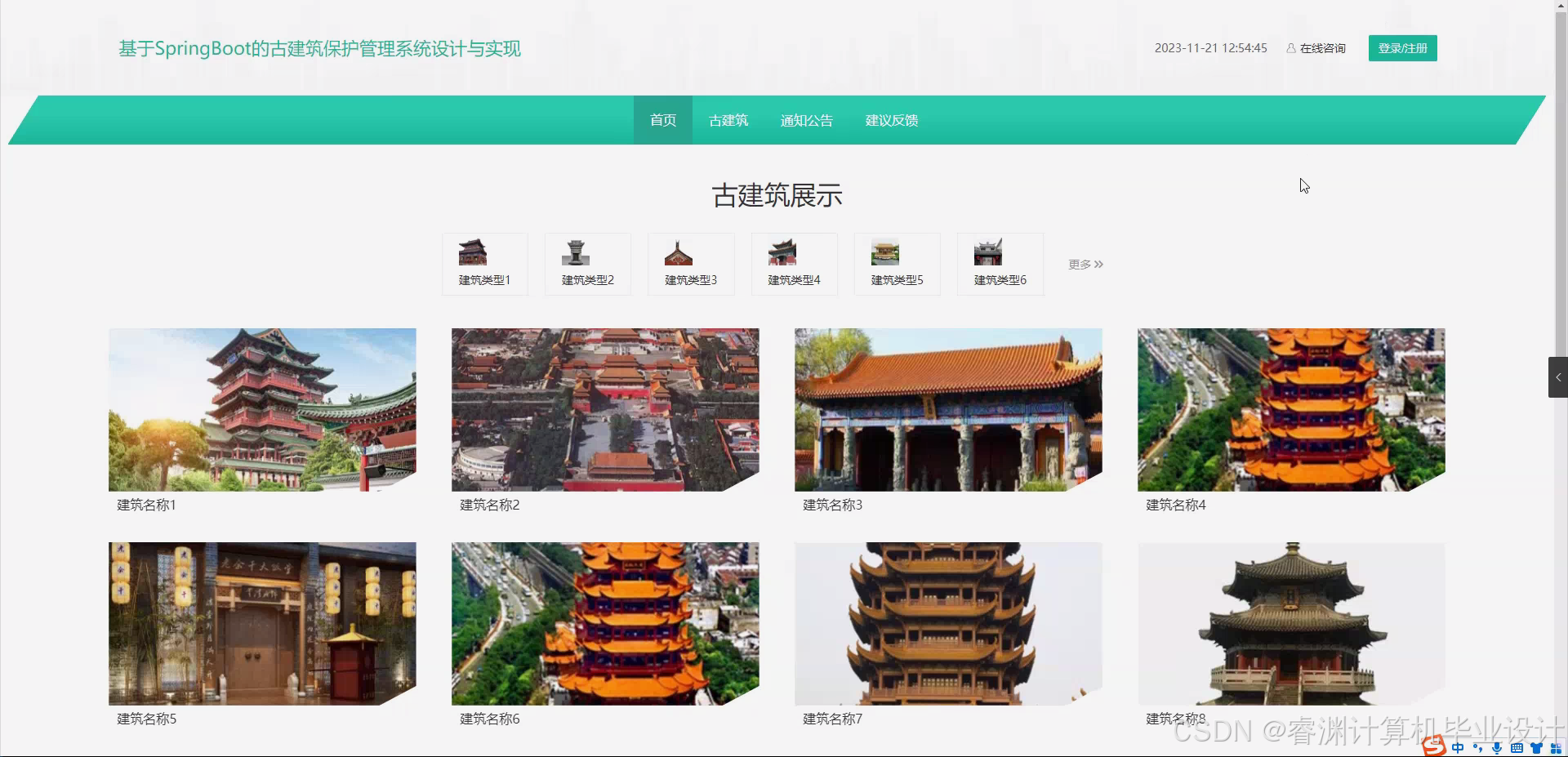Click the 建筑名称2 caption text

[489, 505]
